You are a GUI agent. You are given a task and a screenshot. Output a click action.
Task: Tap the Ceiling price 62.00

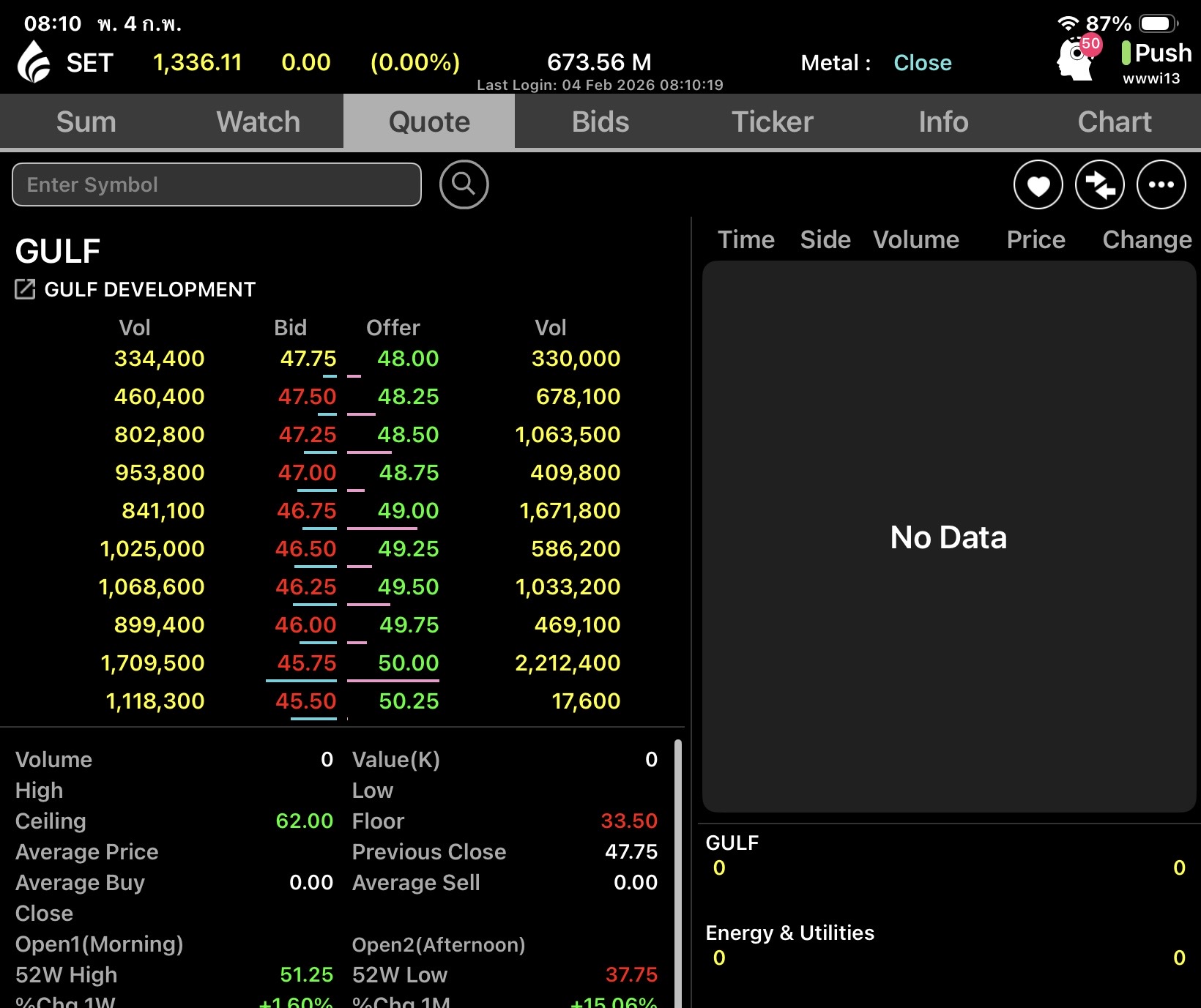point(305,821)
